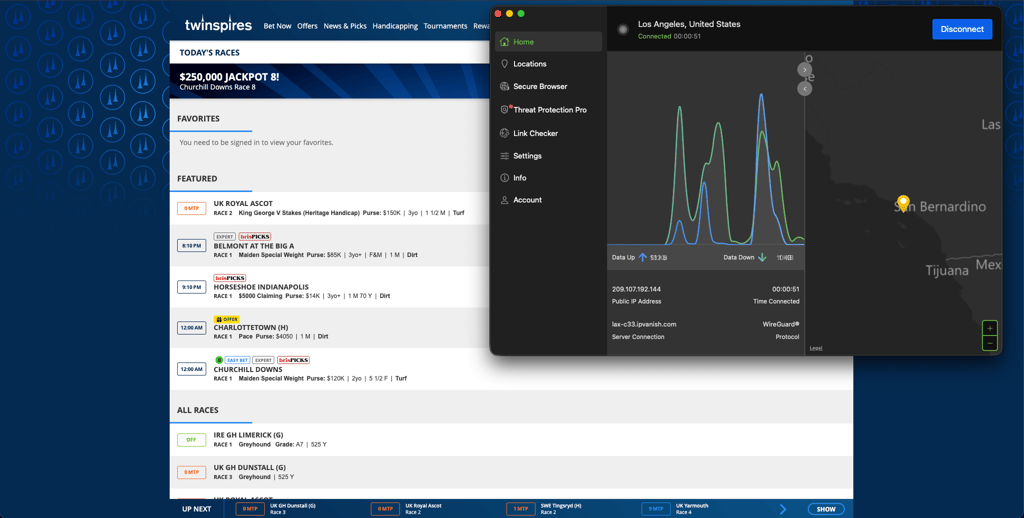Click the yellow map pin near San Bernardino
This screenshot has width=1024, height=518.
903,203
